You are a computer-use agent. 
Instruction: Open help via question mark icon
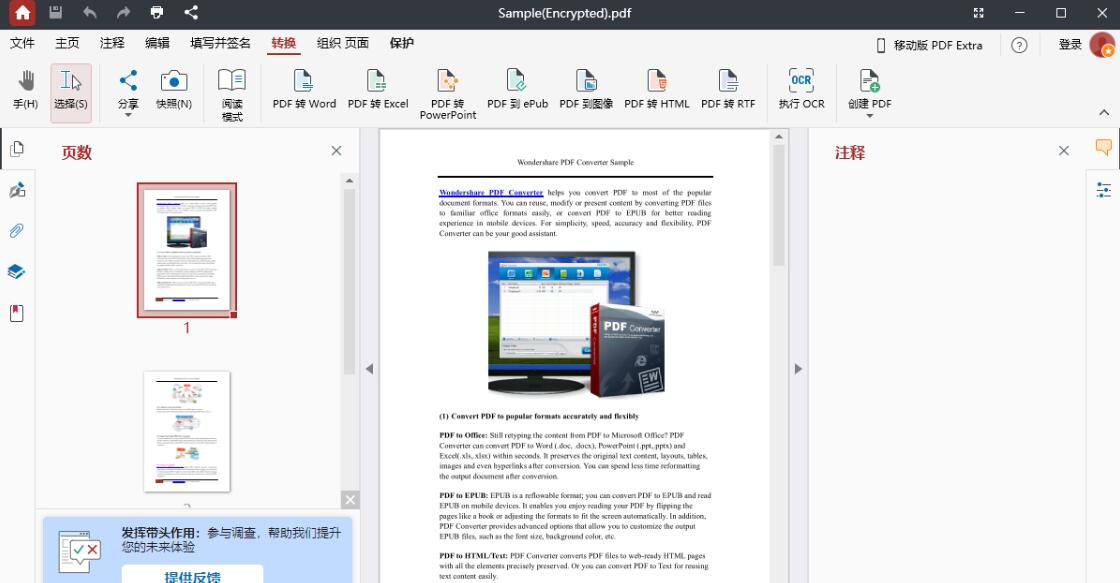point(1019,45)
